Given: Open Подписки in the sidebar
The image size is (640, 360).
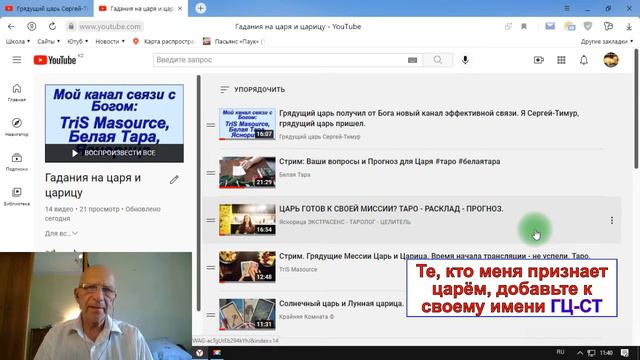Looking at the screenshot, I should pos(17,162).
